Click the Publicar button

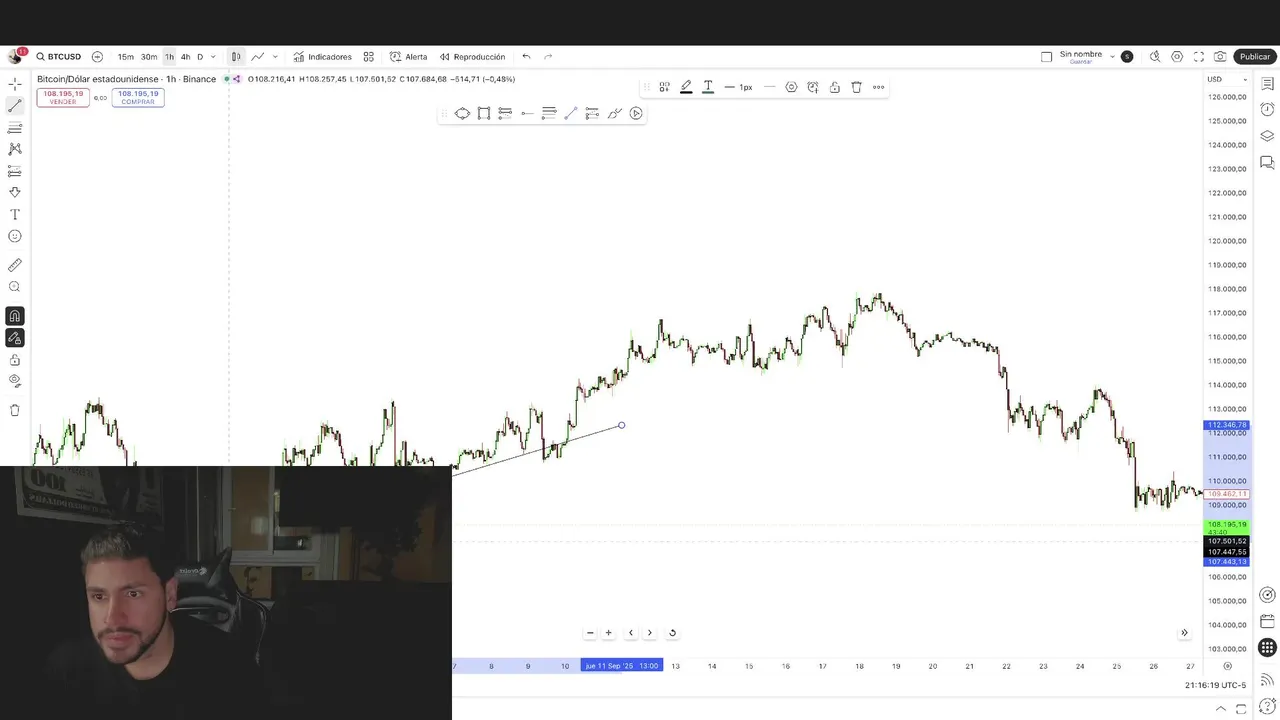click(1255, 57)
